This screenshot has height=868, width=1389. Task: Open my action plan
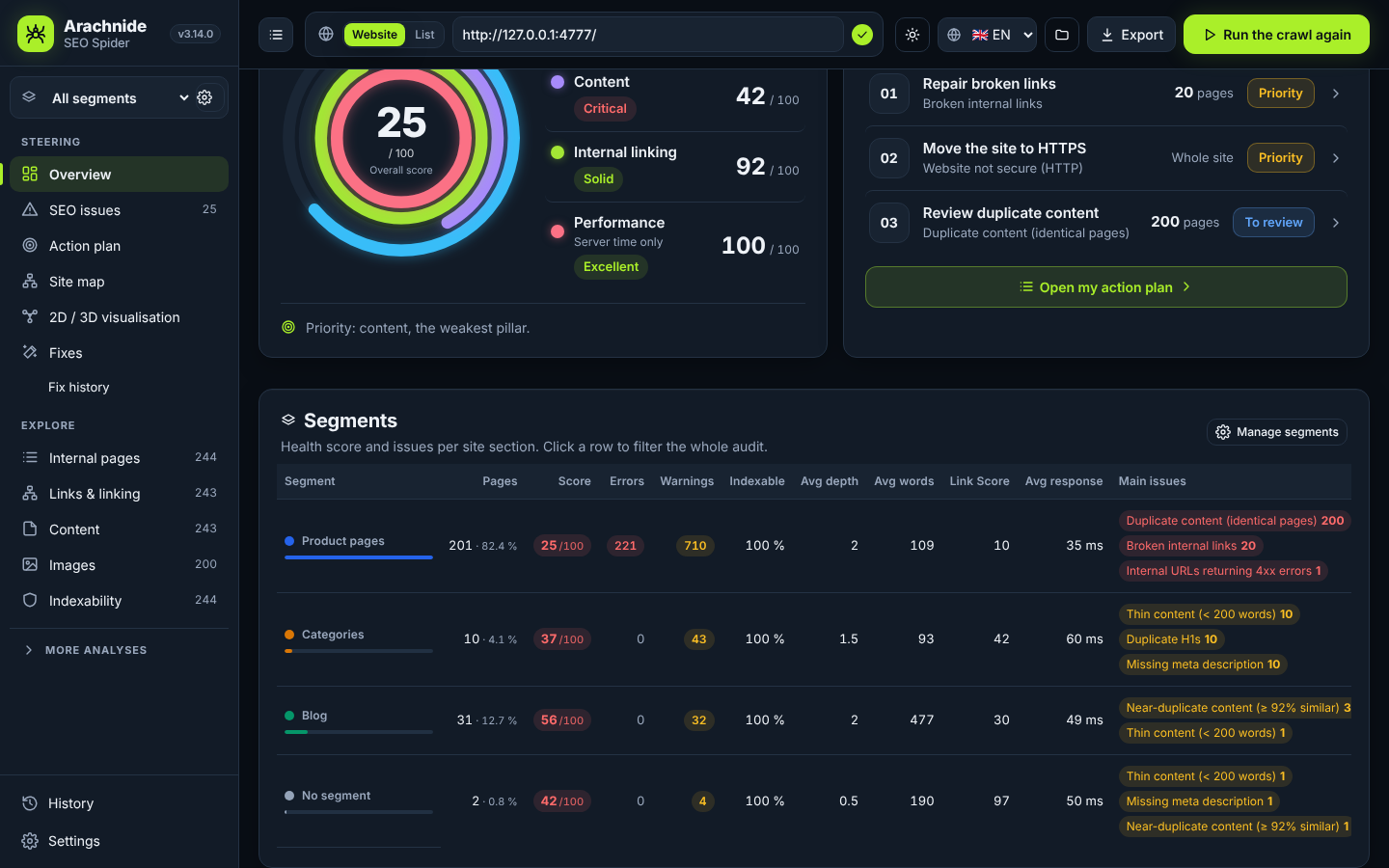[x=1105, y=287]
